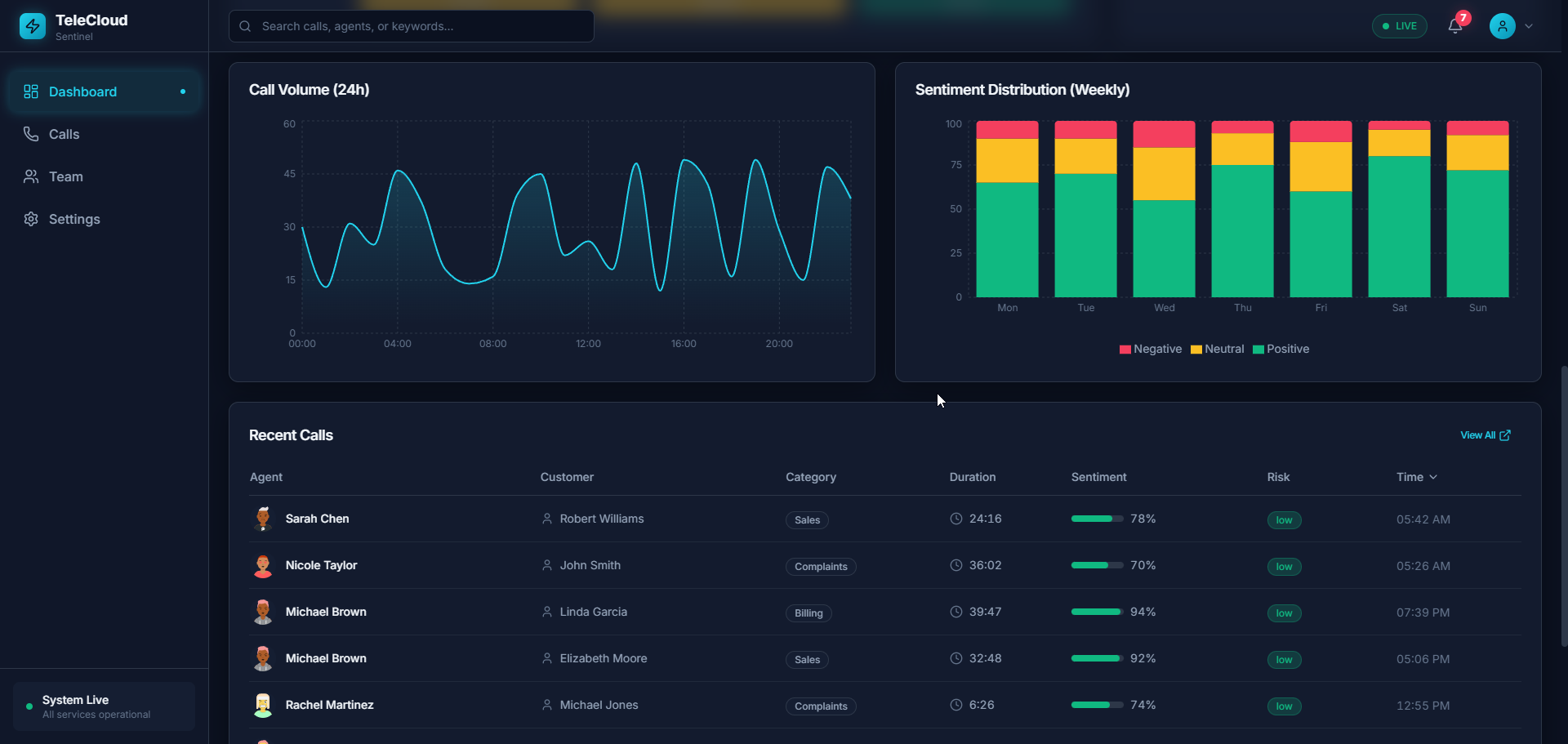The image size is (1568, 744).
Task: Go to the Team page
Action: [65, 176]
